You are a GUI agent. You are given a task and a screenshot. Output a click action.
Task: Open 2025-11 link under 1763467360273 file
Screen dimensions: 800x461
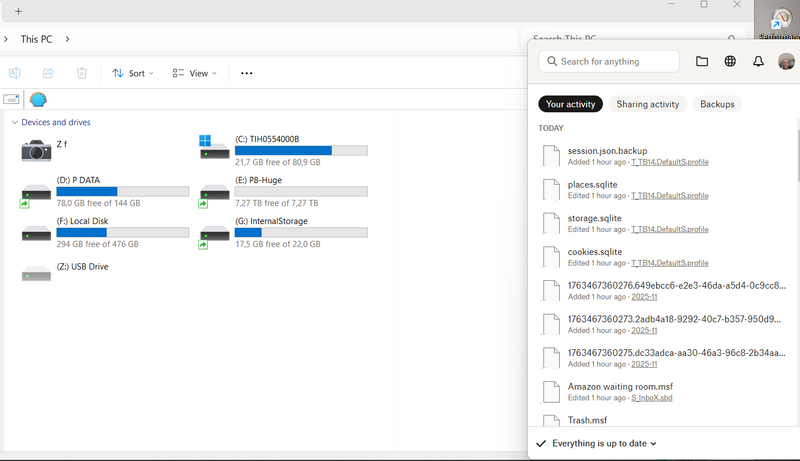click(x=644, y=330)
